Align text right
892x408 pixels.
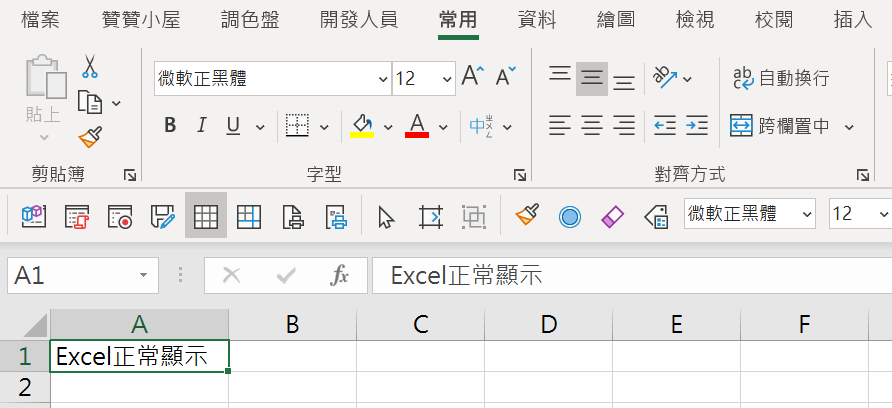[624, 125]
